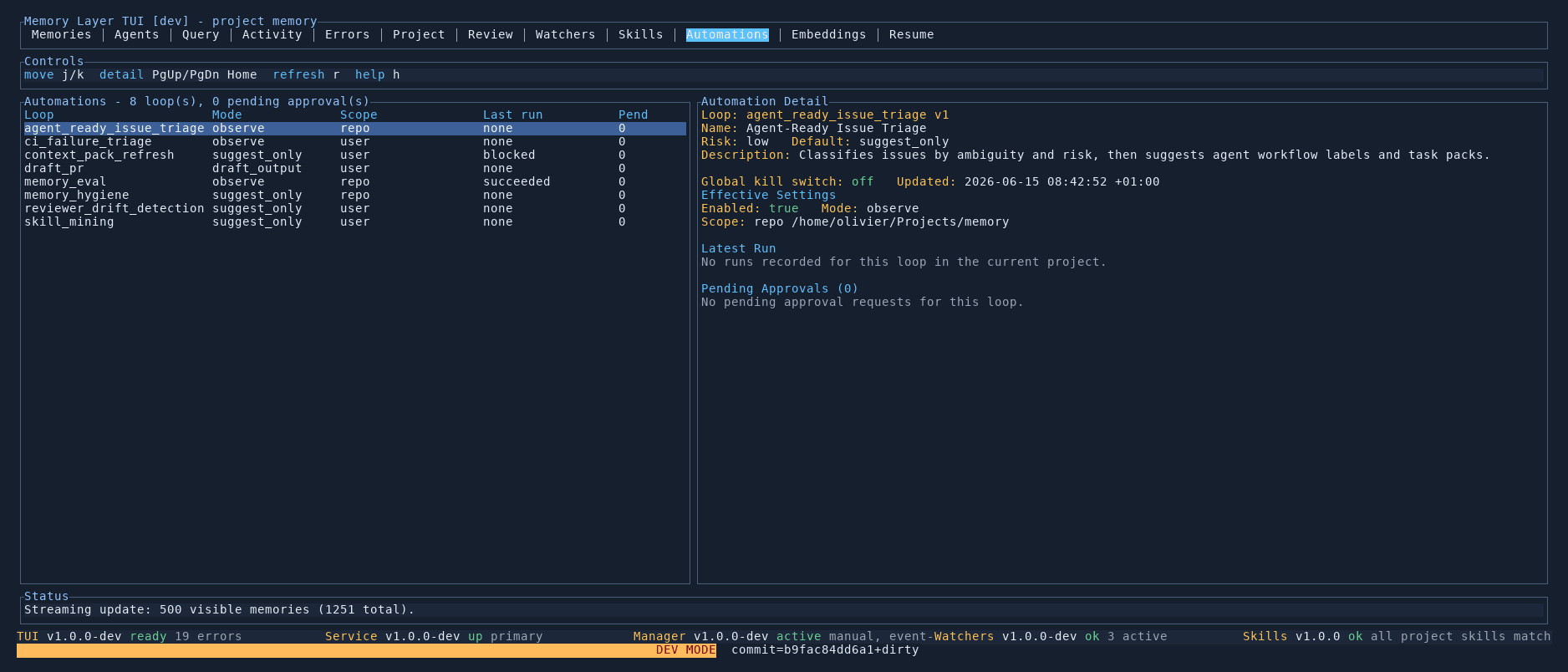Screen dimensions: 1568x672
Task: Click the Effective Settings heading
Action: (768, 195)
